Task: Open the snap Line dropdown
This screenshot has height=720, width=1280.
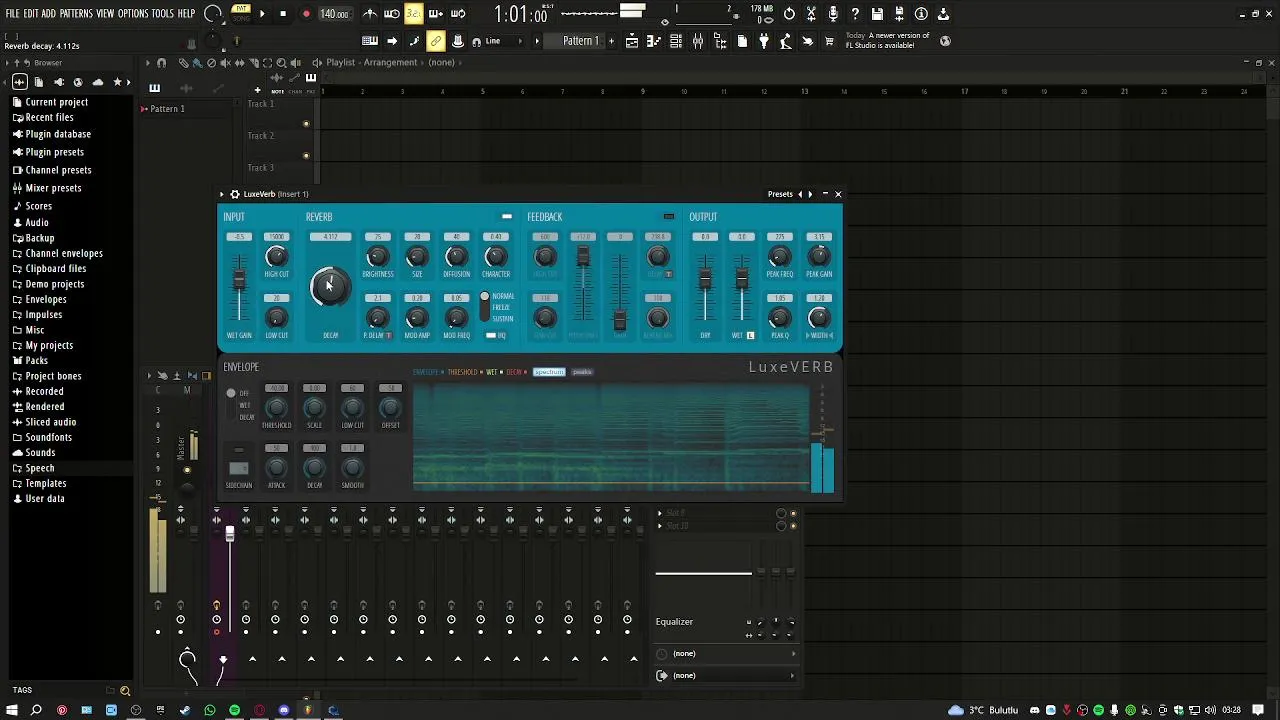Action: (499, 41)
